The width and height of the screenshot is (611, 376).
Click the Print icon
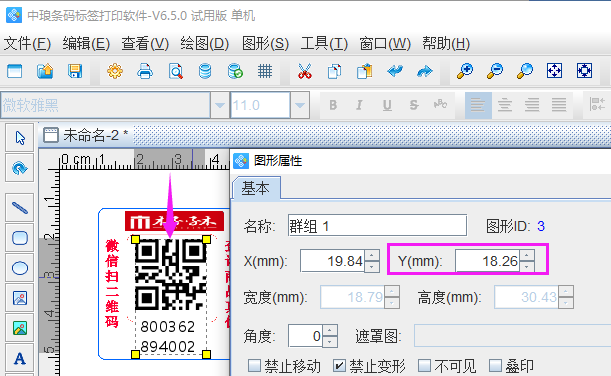click(x=145, y=71)
